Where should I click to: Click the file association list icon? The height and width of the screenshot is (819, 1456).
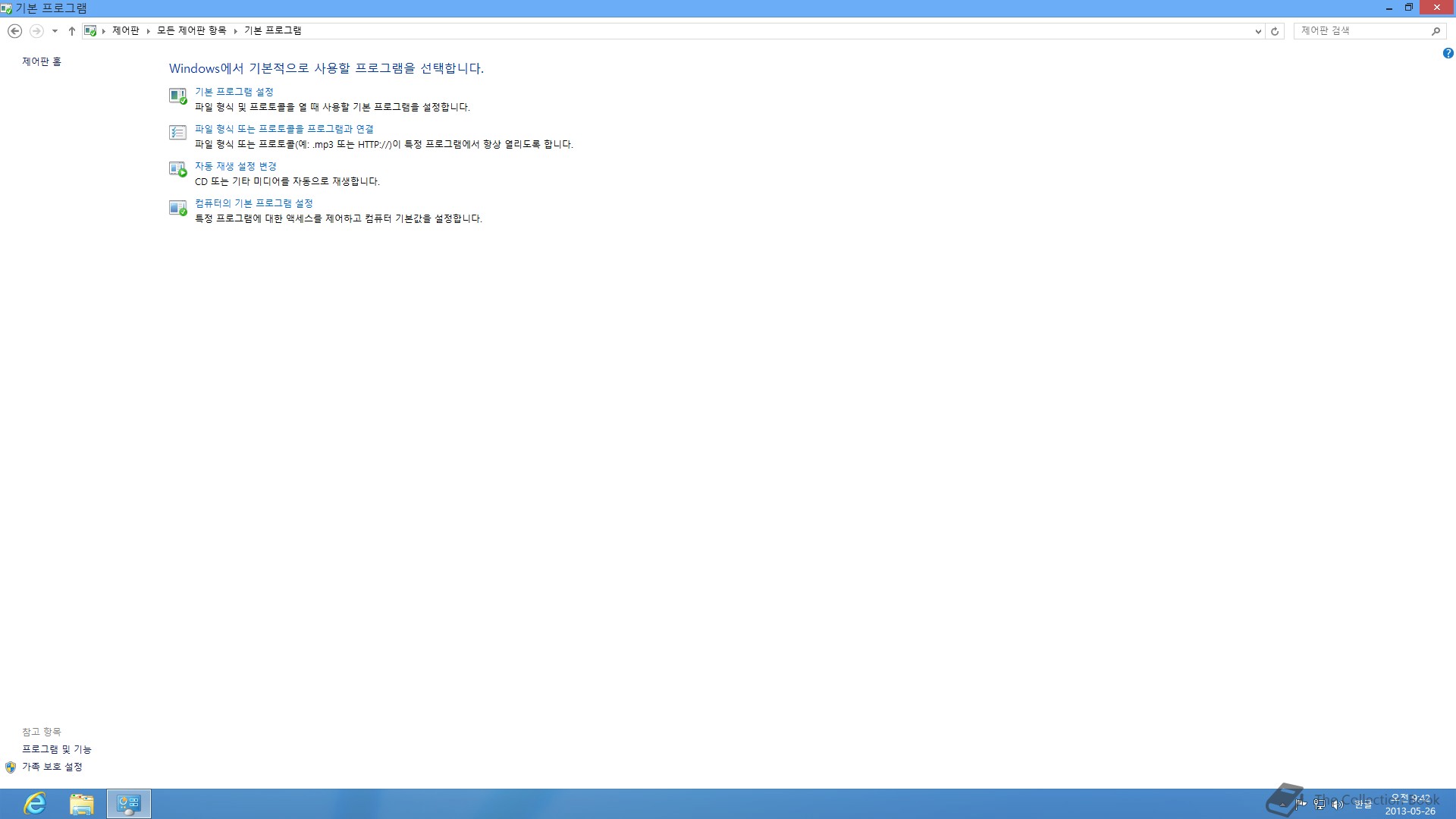point(177,133)
